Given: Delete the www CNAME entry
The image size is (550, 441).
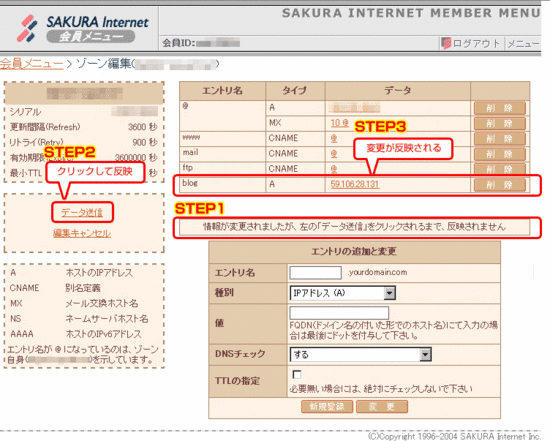Looking at the screenshot, I should 499,139.
